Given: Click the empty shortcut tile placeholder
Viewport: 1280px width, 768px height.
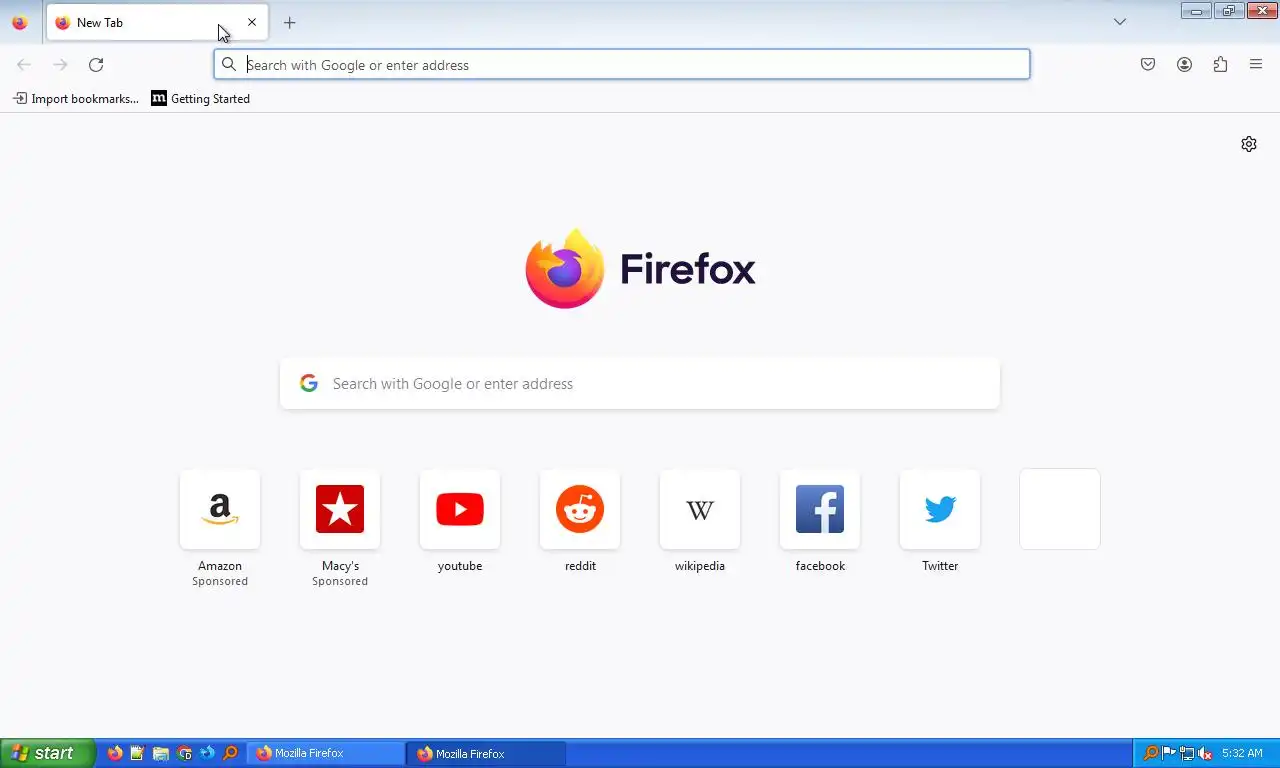Looking at the screenshot, I should [1060, 509].
